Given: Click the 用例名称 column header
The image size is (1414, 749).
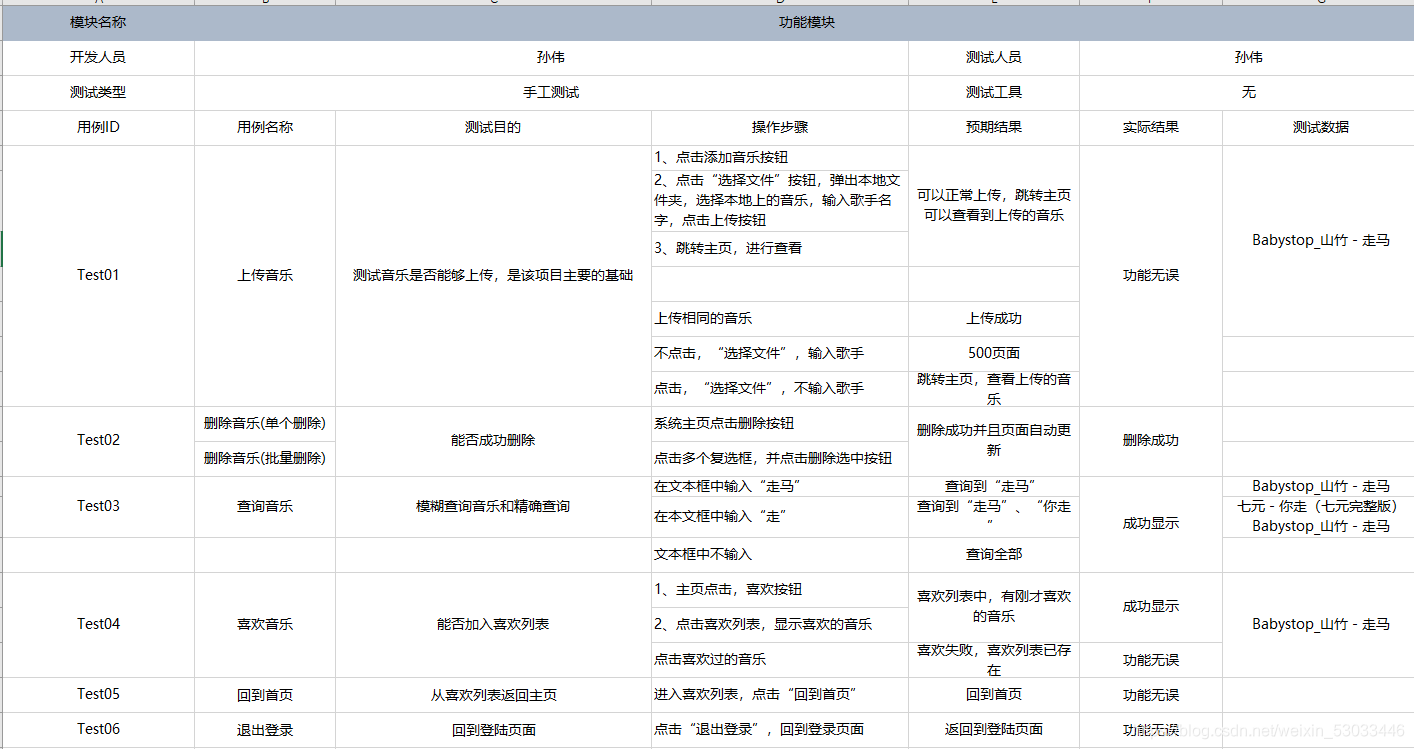Looking at the screenshot, I should (265, 128).
